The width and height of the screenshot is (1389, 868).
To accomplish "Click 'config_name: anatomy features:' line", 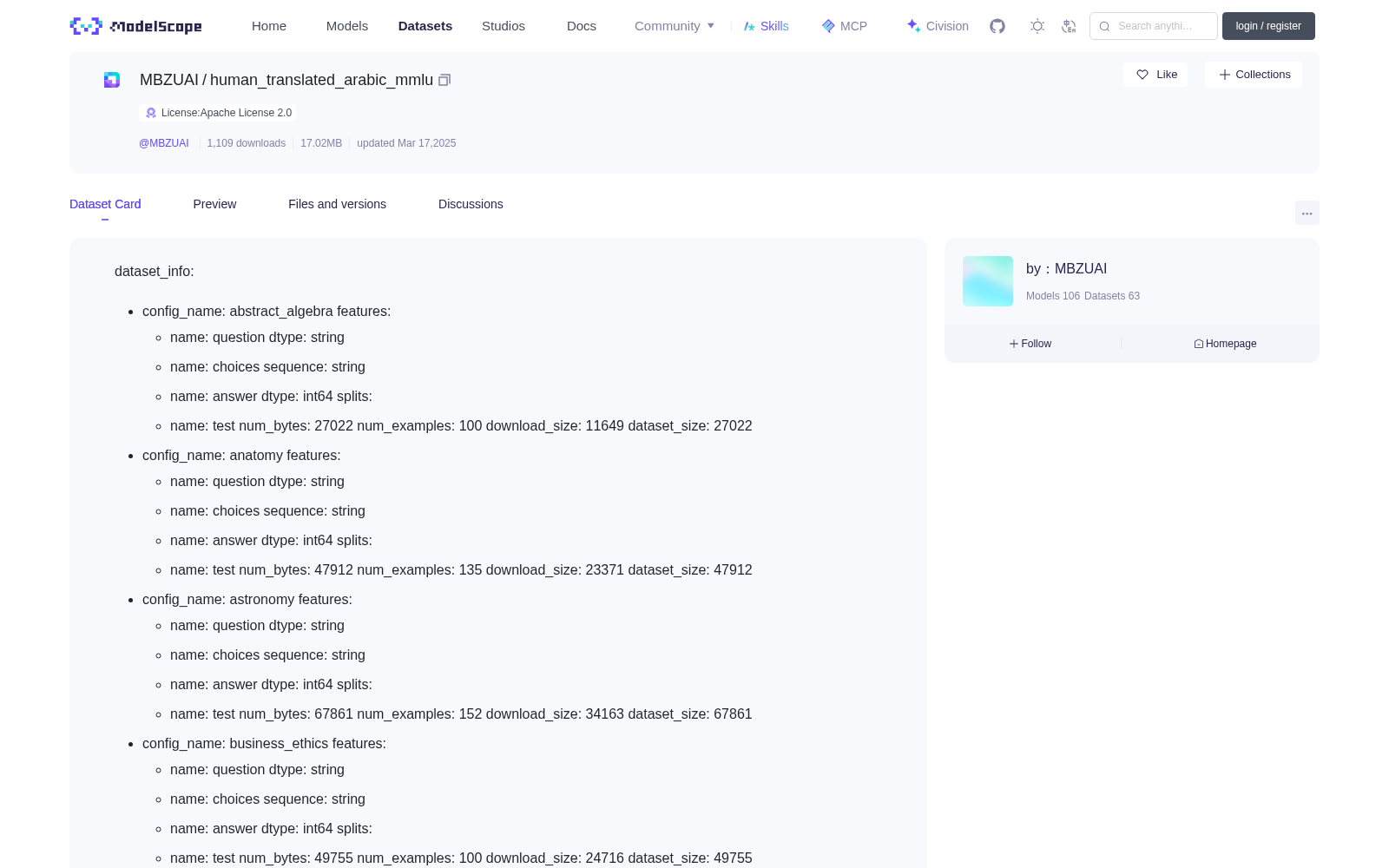I will (x=241, y=456).
